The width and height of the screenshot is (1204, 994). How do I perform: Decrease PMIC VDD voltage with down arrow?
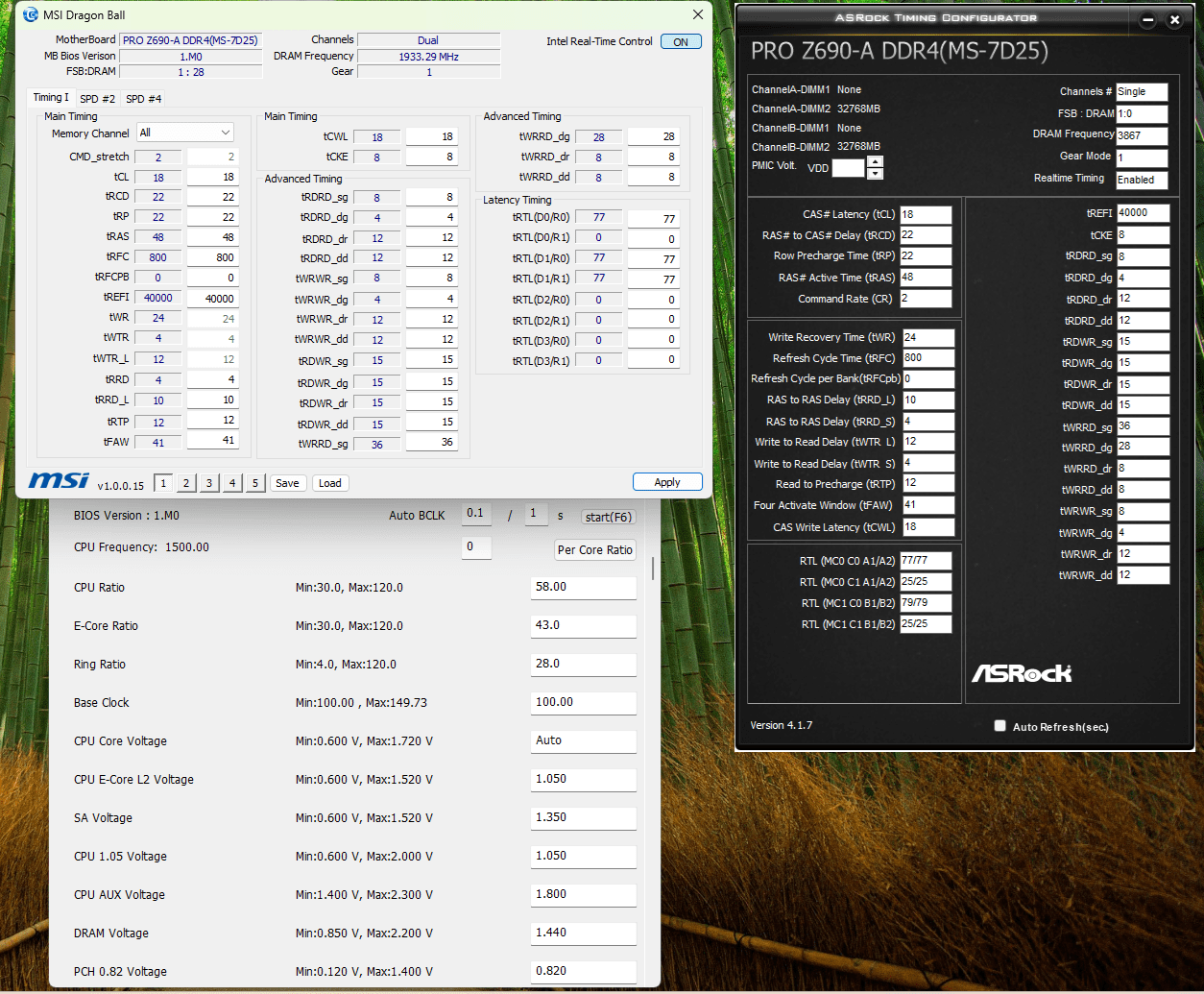pyautogui.click(x=875, y=174)
